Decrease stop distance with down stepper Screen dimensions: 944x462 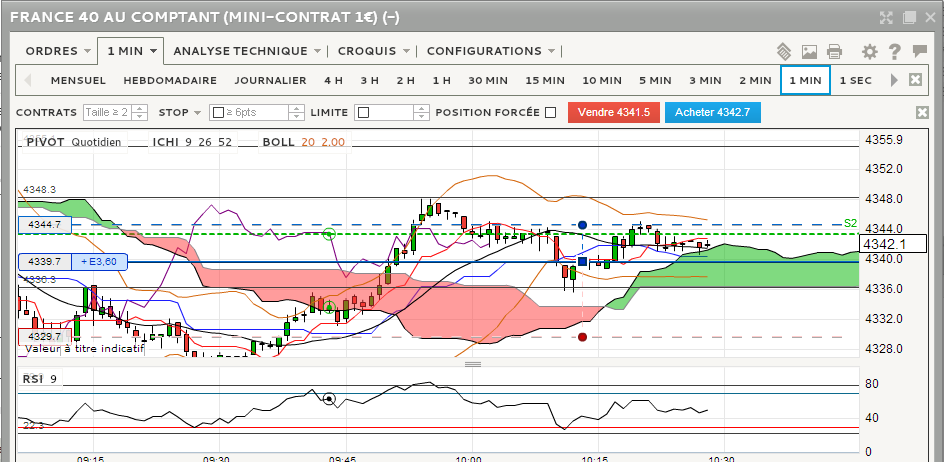[297, 116]
